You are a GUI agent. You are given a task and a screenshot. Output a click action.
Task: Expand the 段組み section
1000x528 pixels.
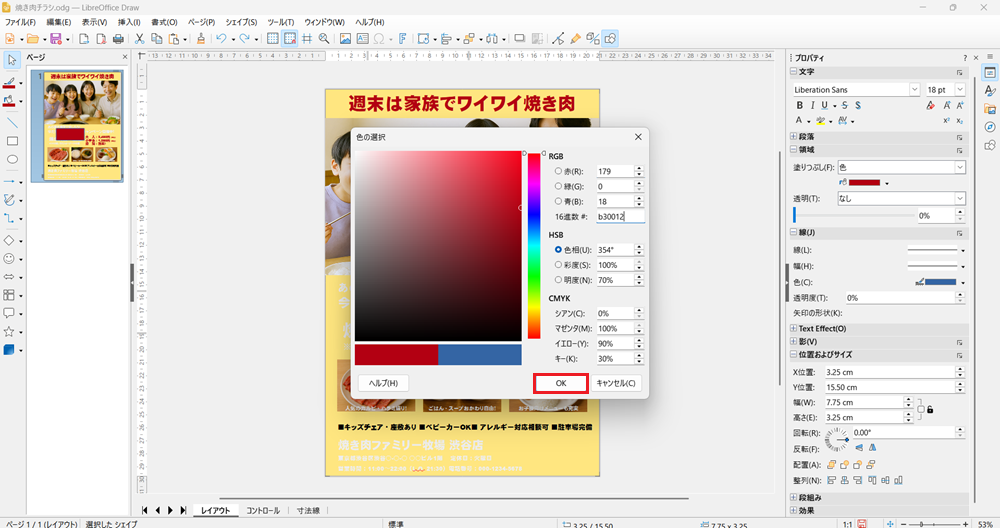(794, 497)
